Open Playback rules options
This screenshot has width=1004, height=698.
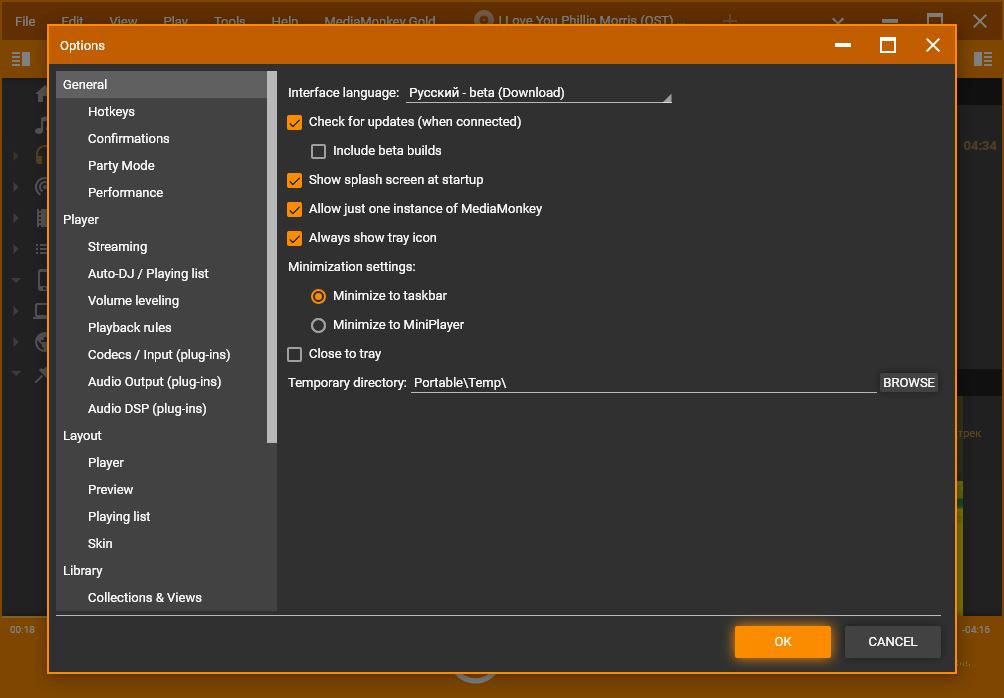coord(161,327)
